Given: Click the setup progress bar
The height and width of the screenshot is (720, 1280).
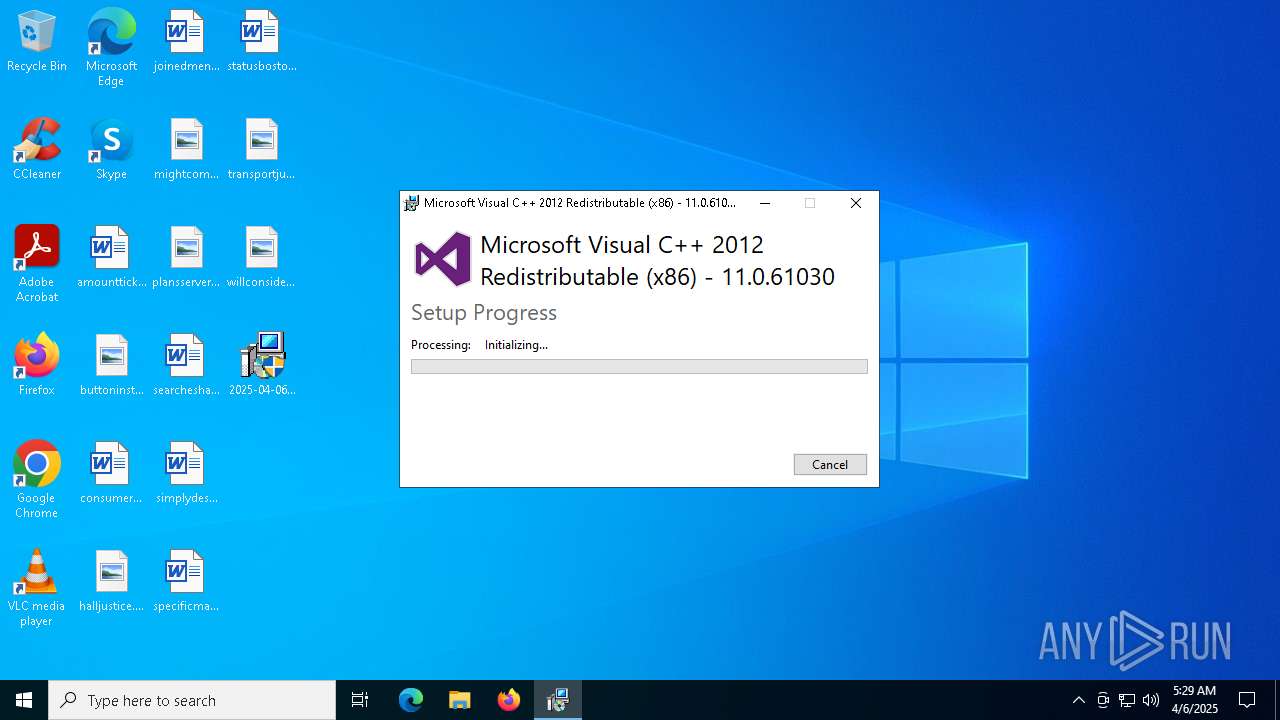Looking at the screenshot, I should (x=639, y=367).
